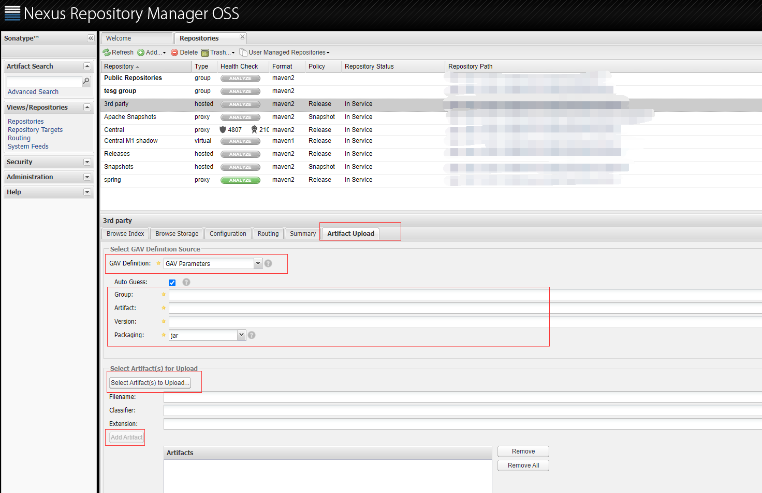
Task: Click the Version input field
Action: click(x=465, y=322)
